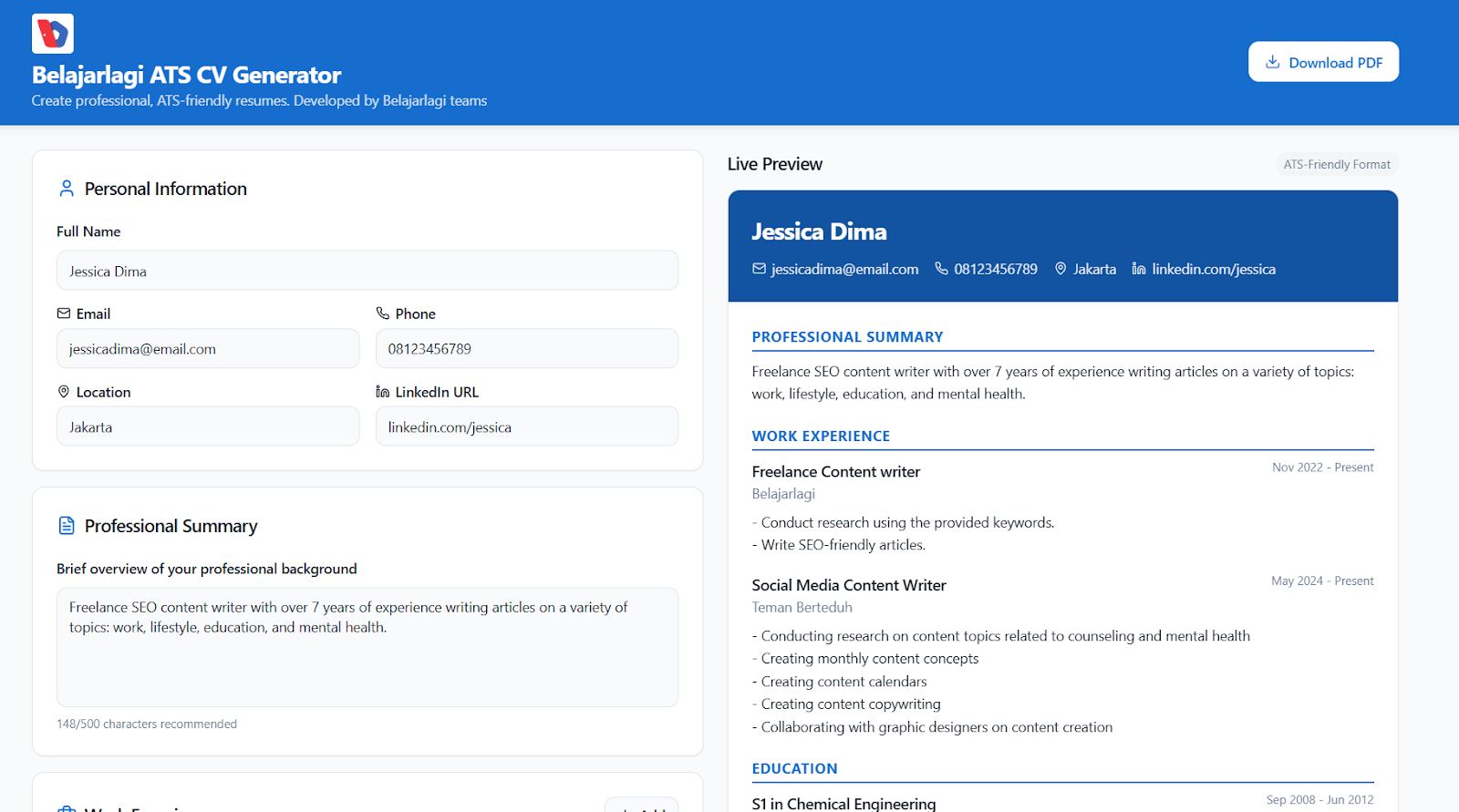Image resolution: width=1459 pixels, height=812 pixels.
Task: Click the location pin icon in preview header
Action: click(1061, 269)
